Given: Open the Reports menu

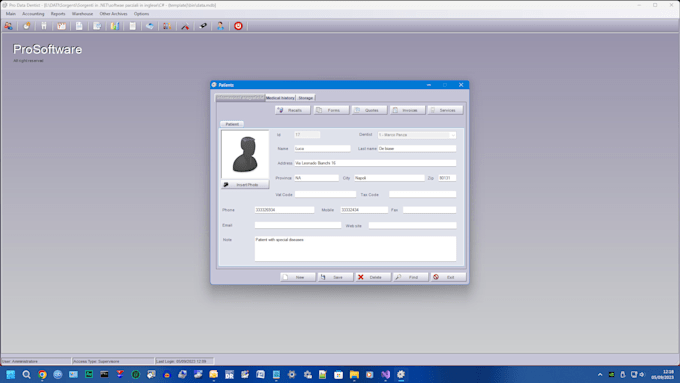Looking at the screenshot, I should [x=58, y=14].
